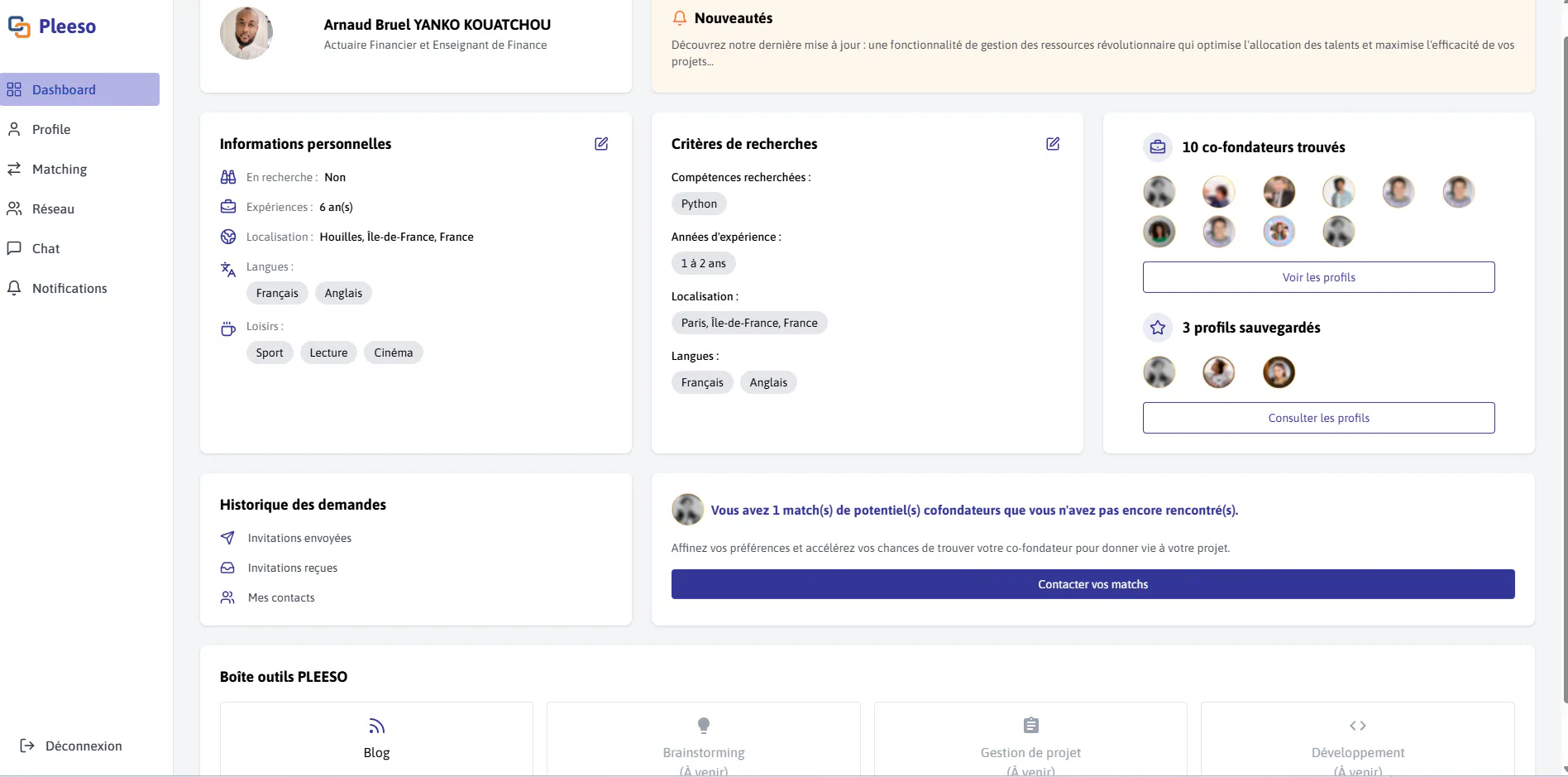Click Consulter les profils button
This screenshot has height=777, width=1568.
click(1318, 418)
